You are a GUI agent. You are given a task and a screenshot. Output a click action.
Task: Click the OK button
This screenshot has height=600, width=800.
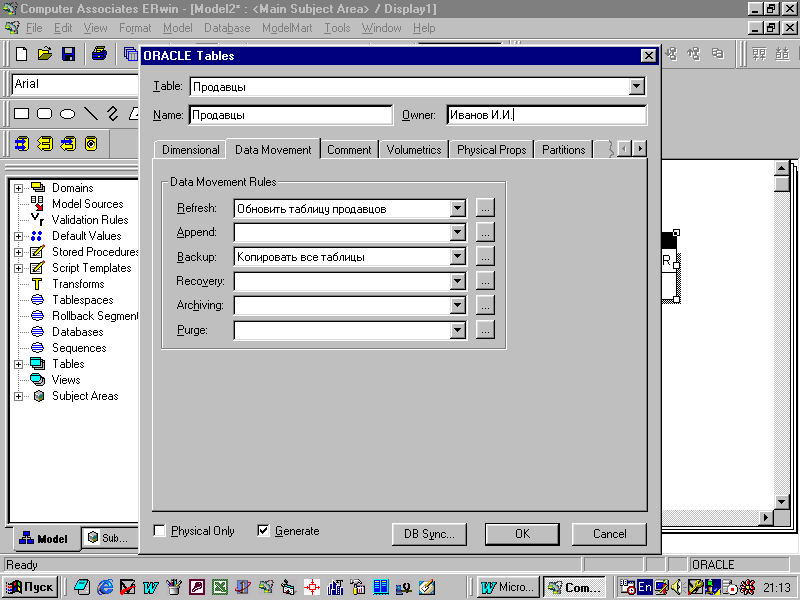tap(522, 534)
